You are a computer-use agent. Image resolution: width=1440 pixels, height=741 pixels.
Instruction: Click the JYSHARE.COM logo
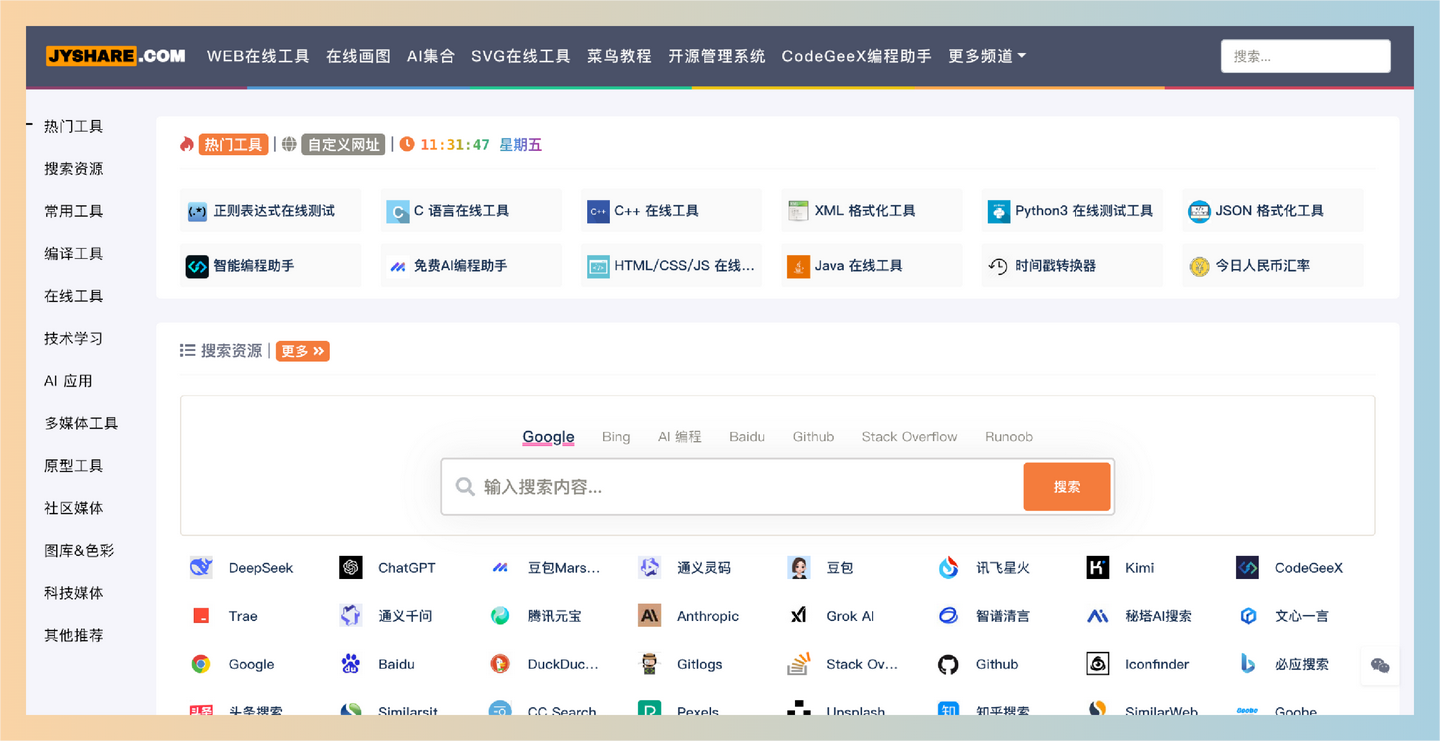click(116, 56)
